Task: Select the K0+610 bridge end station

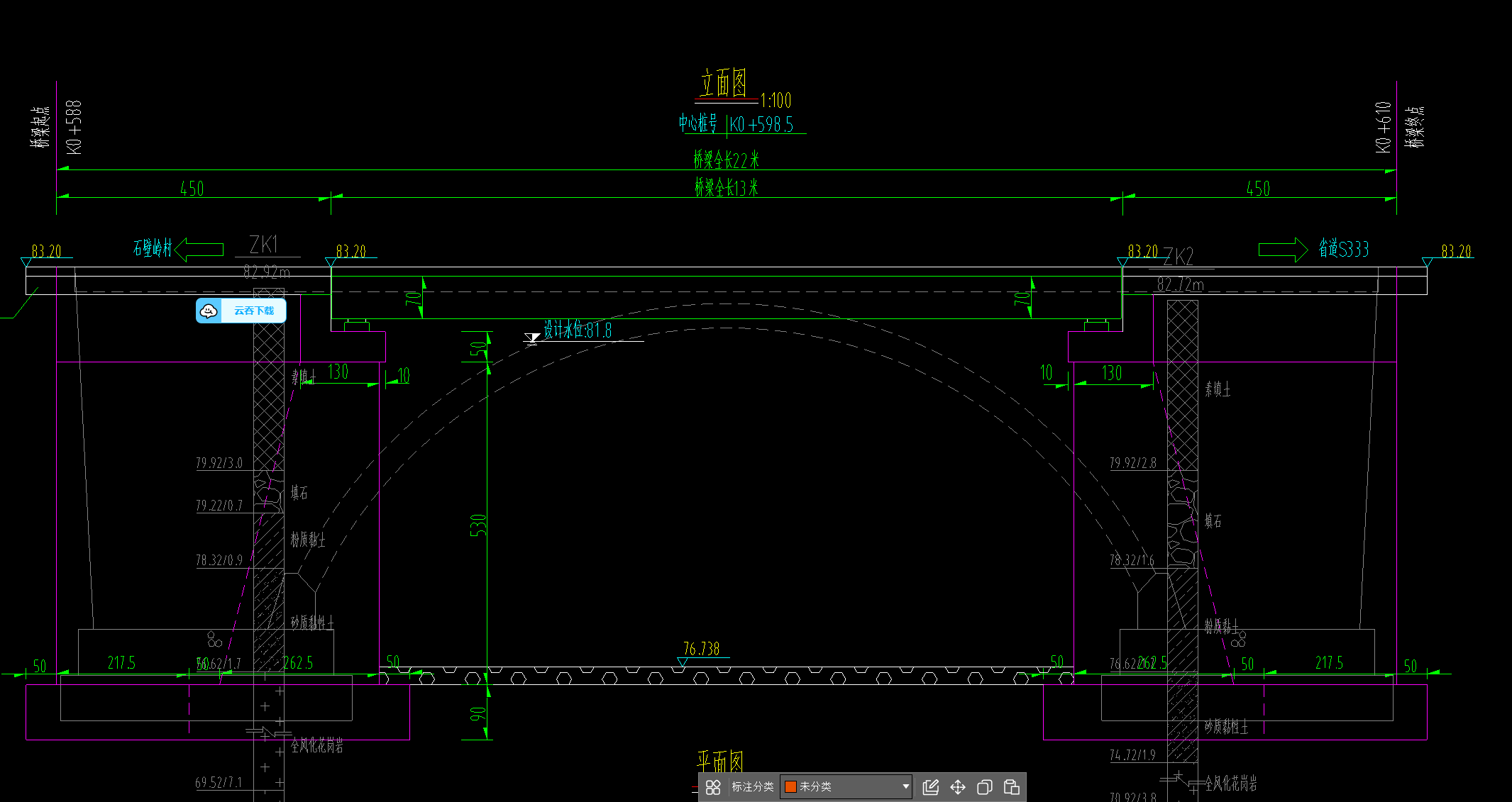Action: [x=1384, y=126]
